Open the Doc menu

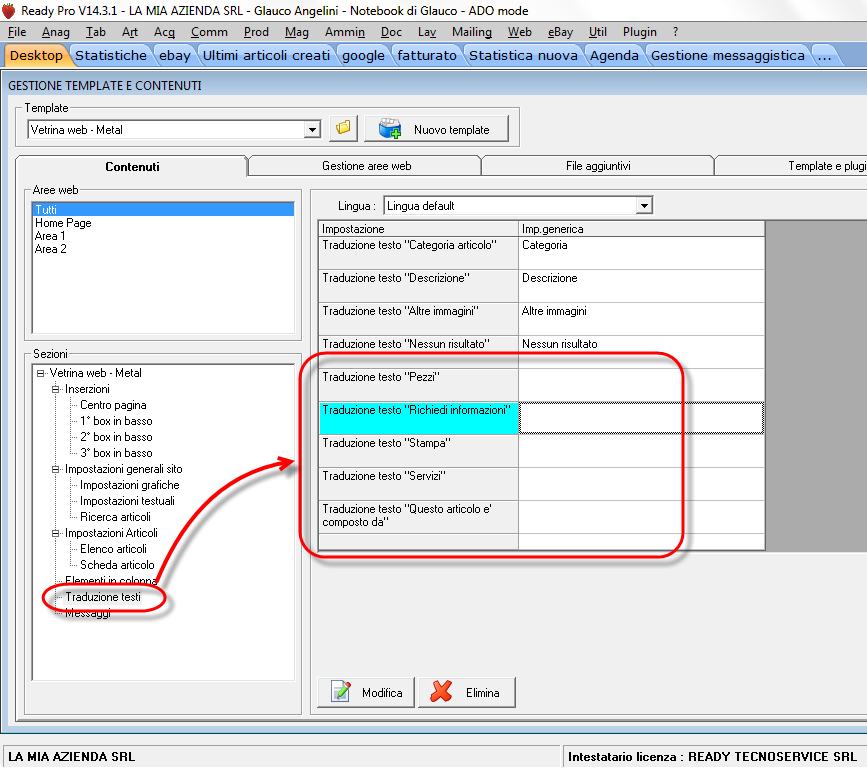391,32
